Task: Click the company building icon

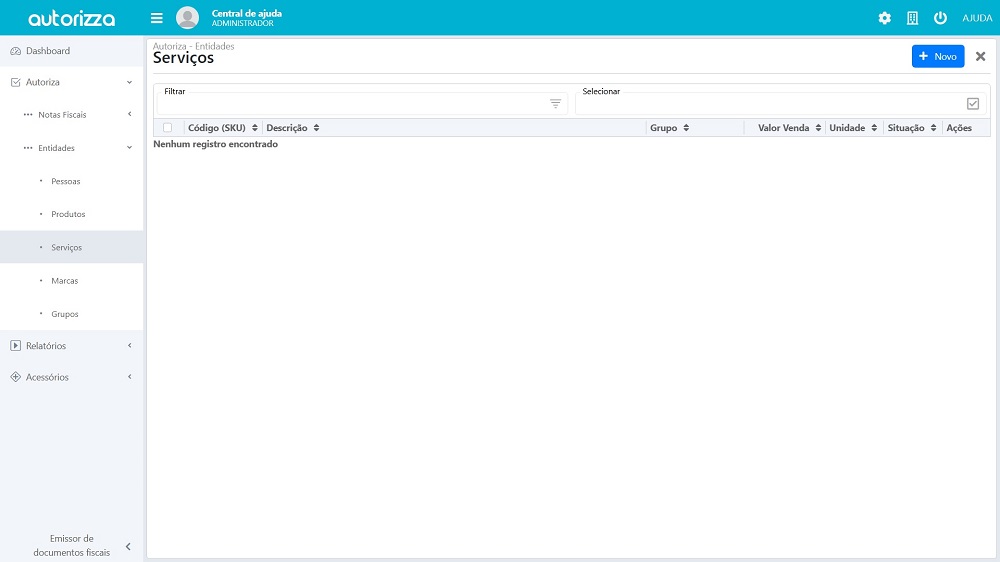Action: tap(912, 18)
